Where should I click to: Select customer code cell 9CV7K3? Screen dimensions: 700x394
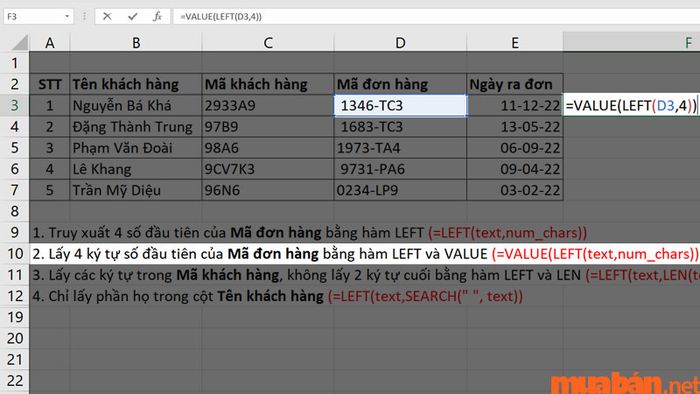tap(268, 169)
